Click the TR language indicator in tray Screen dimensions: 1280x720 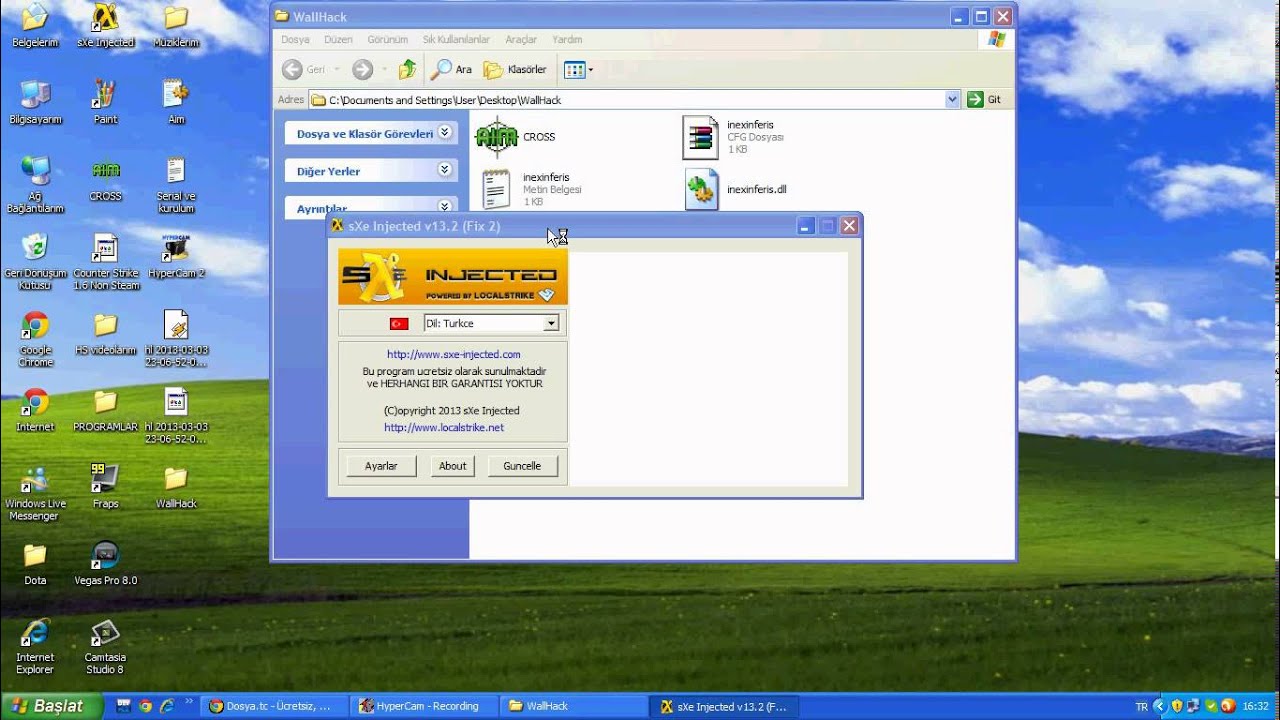point(1142,706)
